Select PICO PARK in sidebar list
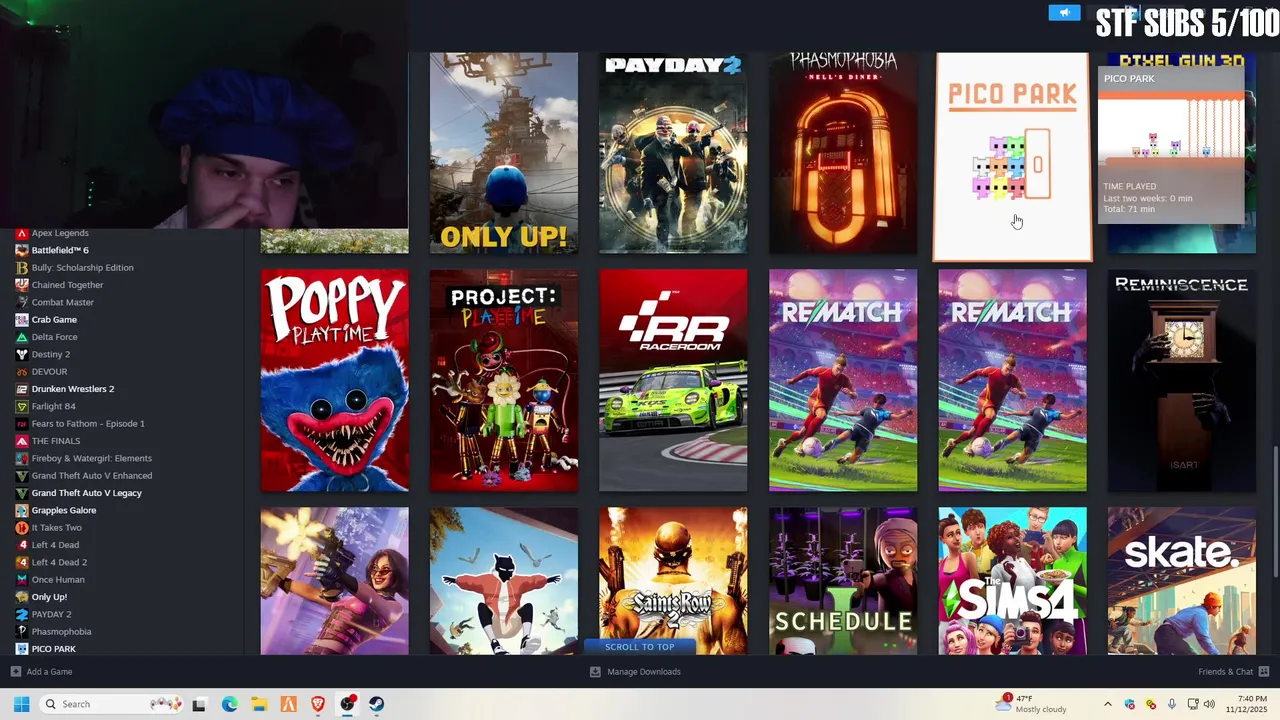The image size is (1280, 720). [x=54, y=649]
